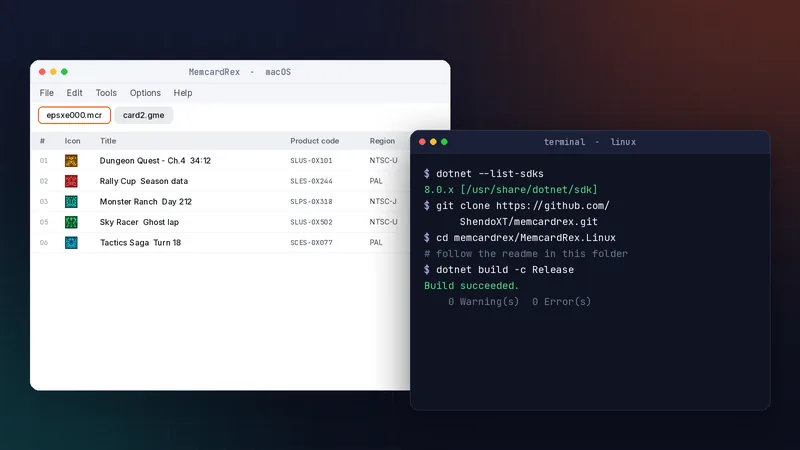
Task: Click the 'terminal - linux' window title
Action: (590, 142)
